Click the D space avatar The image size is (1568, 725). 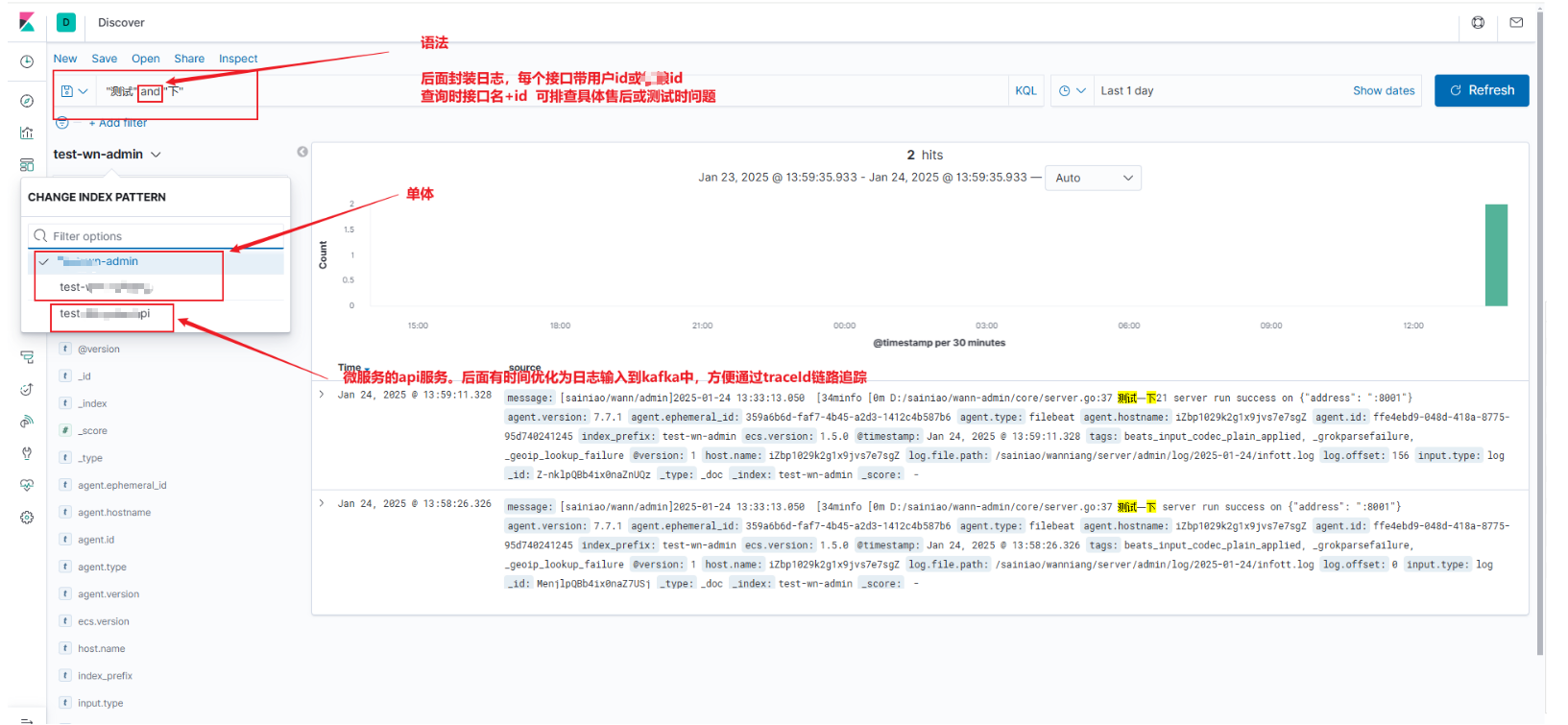click(x=66, y=22)
